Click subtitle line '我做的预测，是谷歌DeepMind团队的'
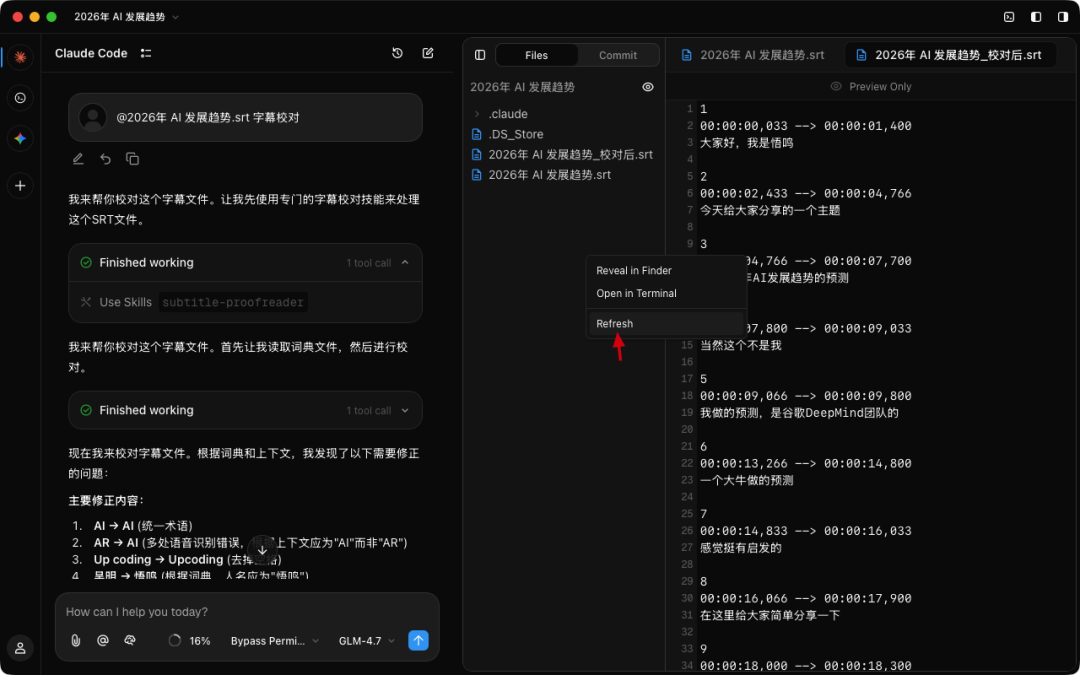 tap(799, 413)
